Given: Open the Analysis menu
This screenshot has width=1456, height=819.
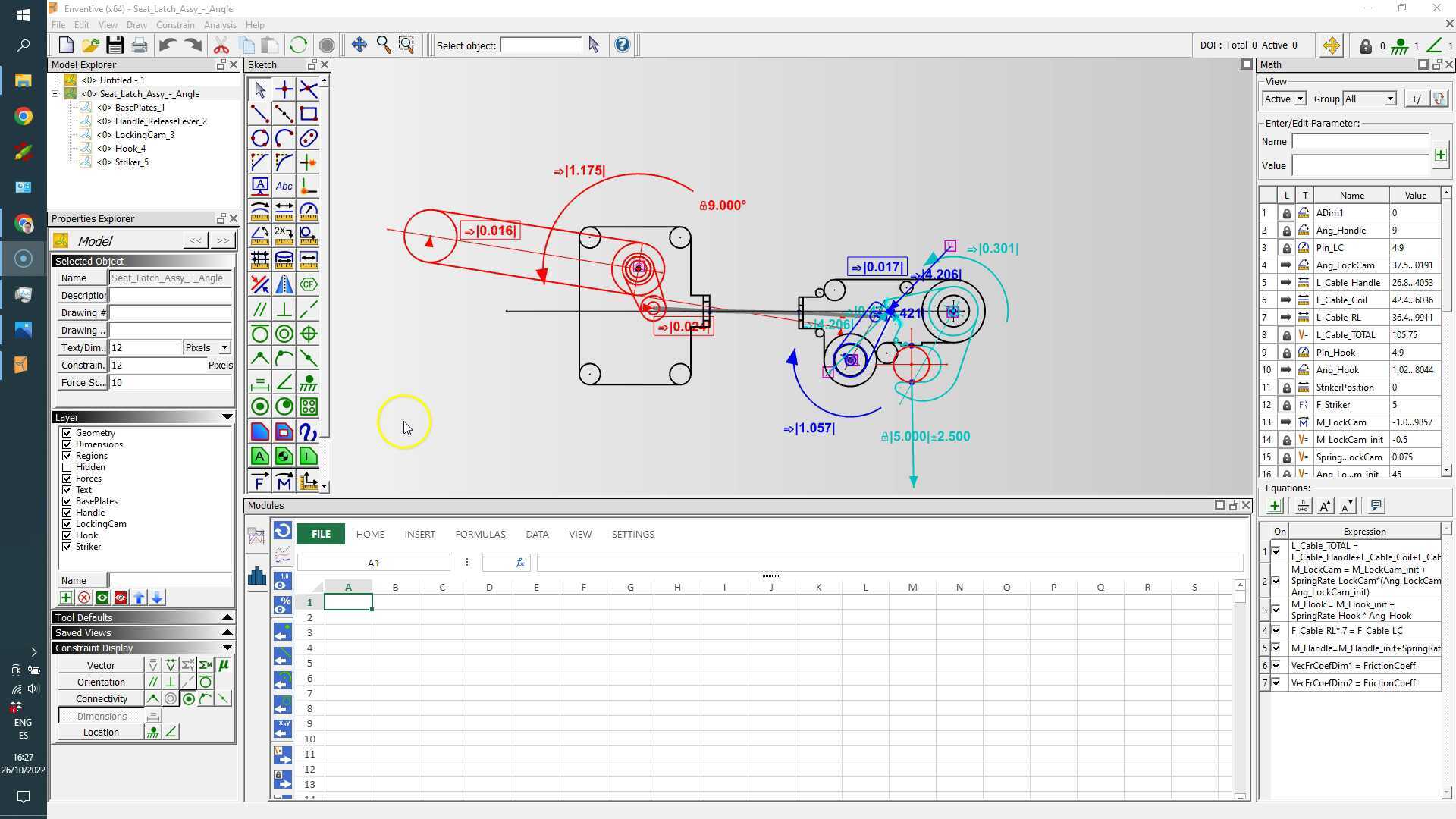Looking at the screenshot, I should tap(220, 25).
